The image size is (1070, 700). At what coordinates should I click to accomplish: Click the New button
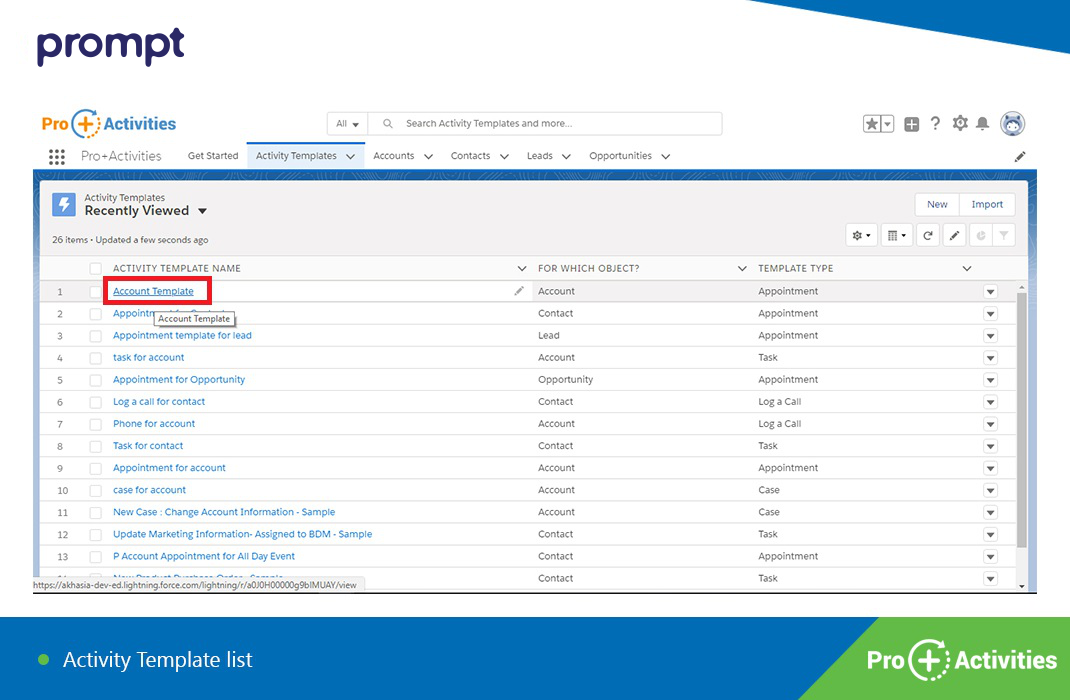click(937, 204)
